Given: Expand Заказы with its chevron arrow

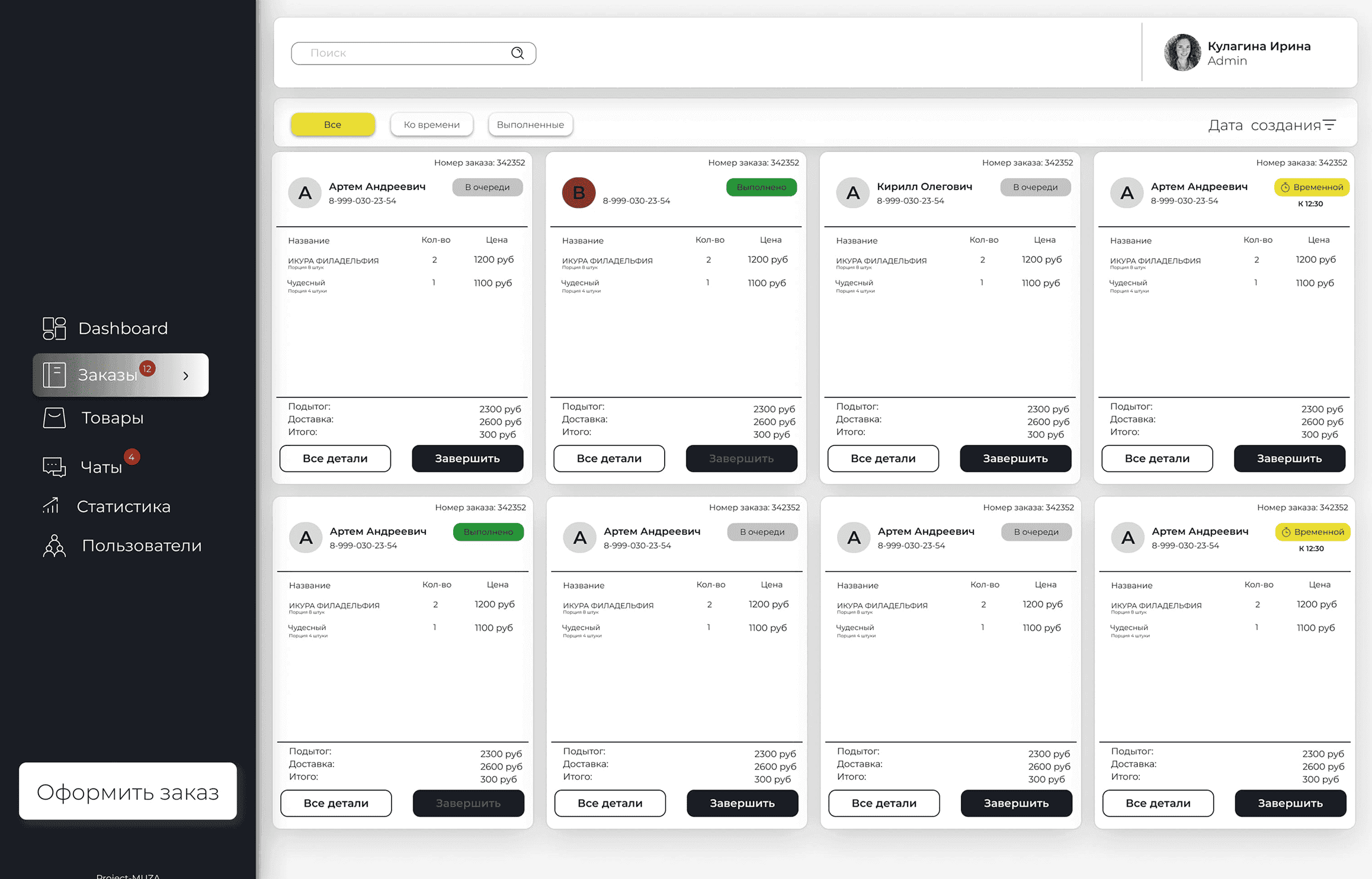Looking at the screenshot, I should pyautogui.click(x=186, y=376).
